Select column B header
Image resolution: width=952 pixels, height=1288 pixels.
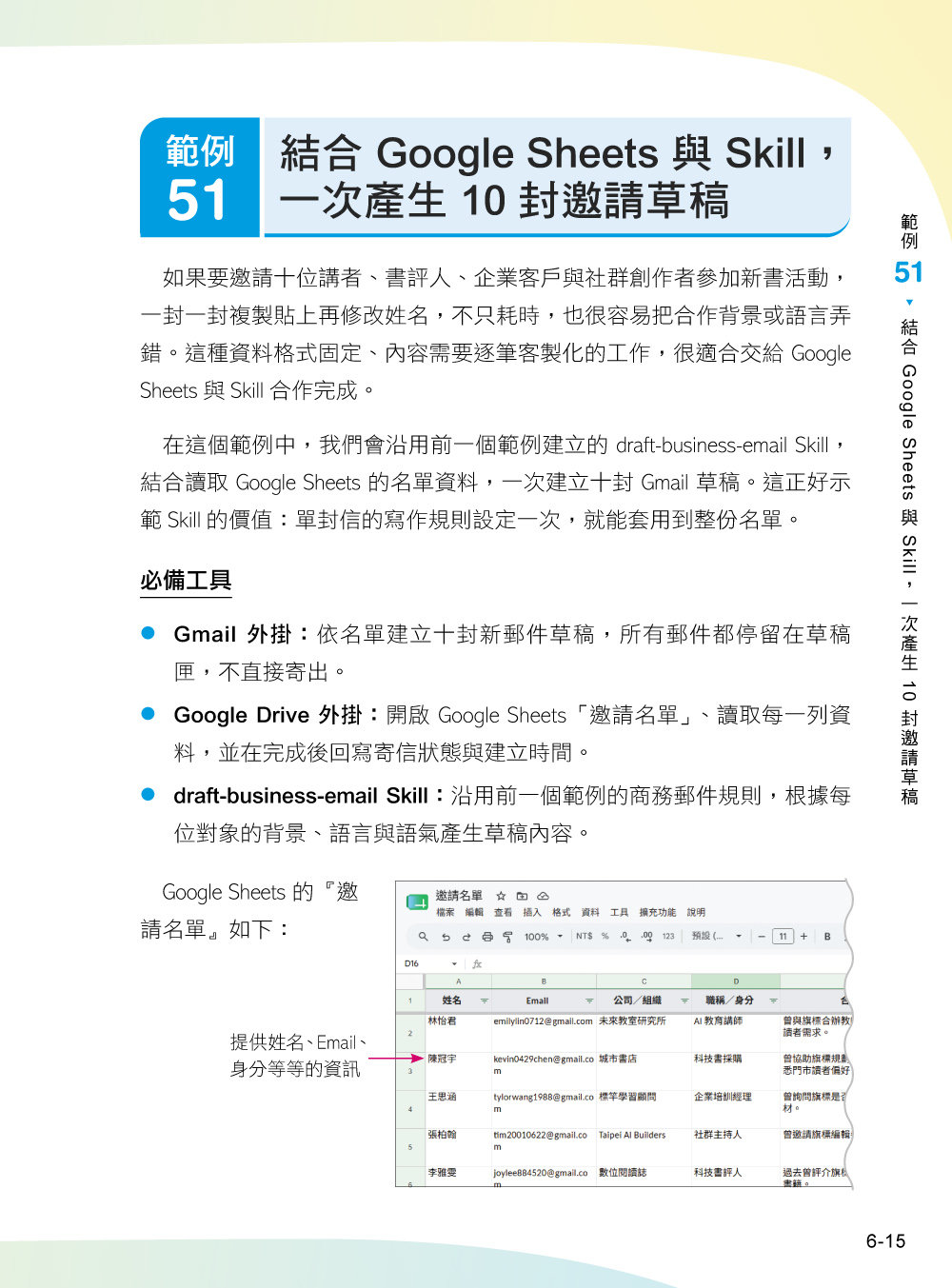click(544, 981)
